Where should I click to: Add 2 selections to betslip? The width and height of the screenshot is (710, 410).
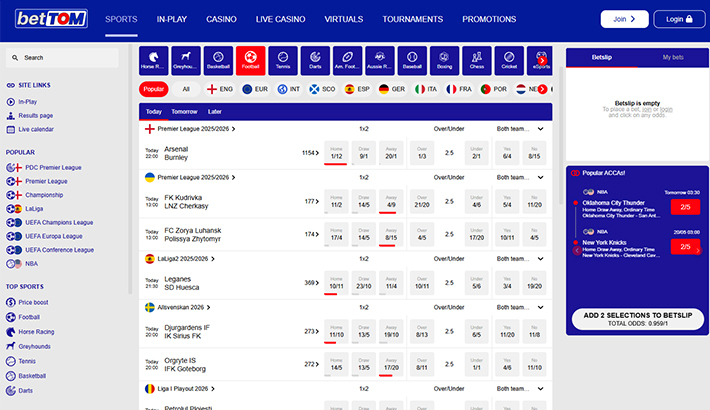[638, 319]
